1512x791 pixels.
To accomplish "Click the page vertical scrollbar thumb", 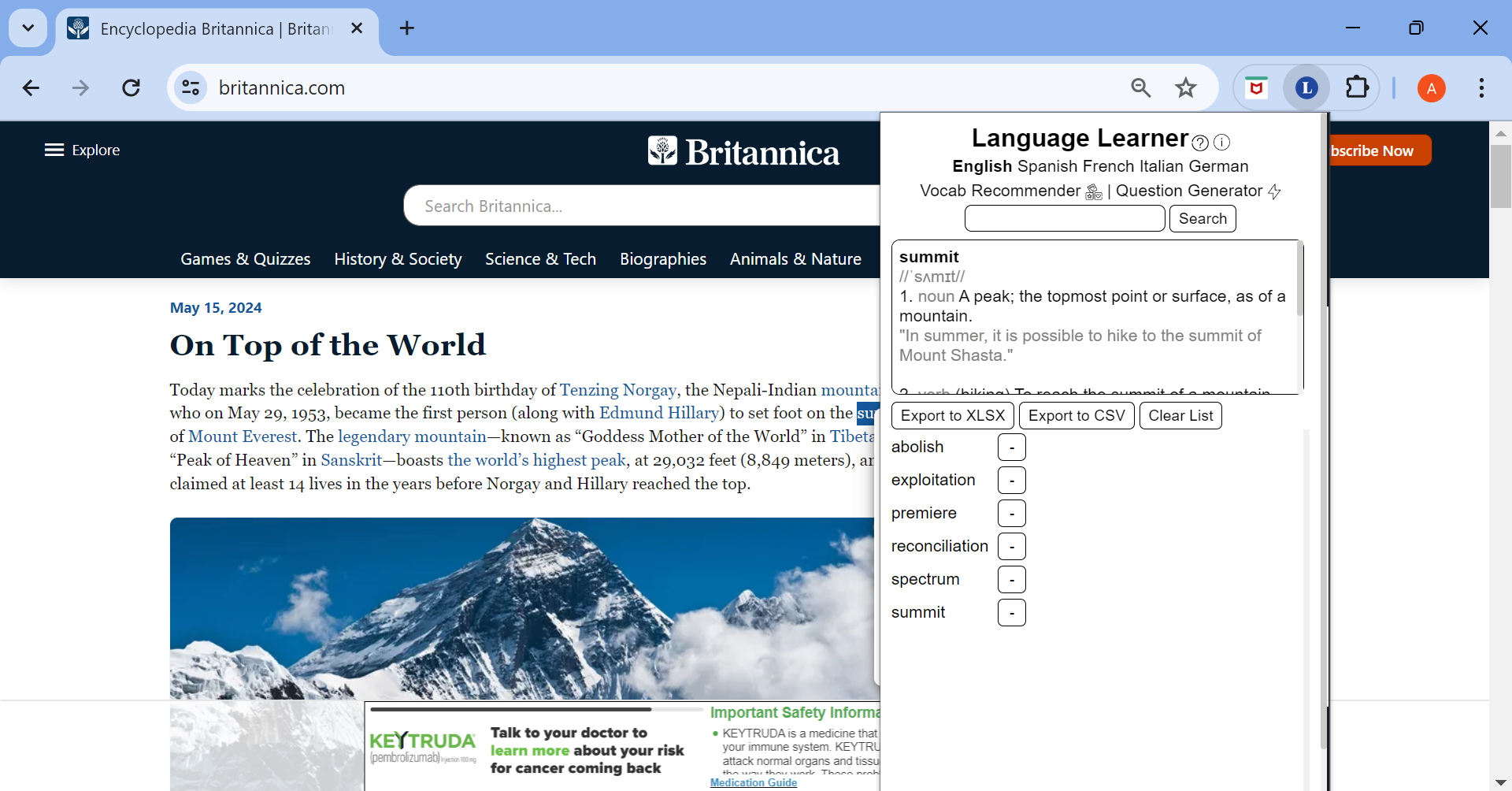I will click(x=1500, y=176).
